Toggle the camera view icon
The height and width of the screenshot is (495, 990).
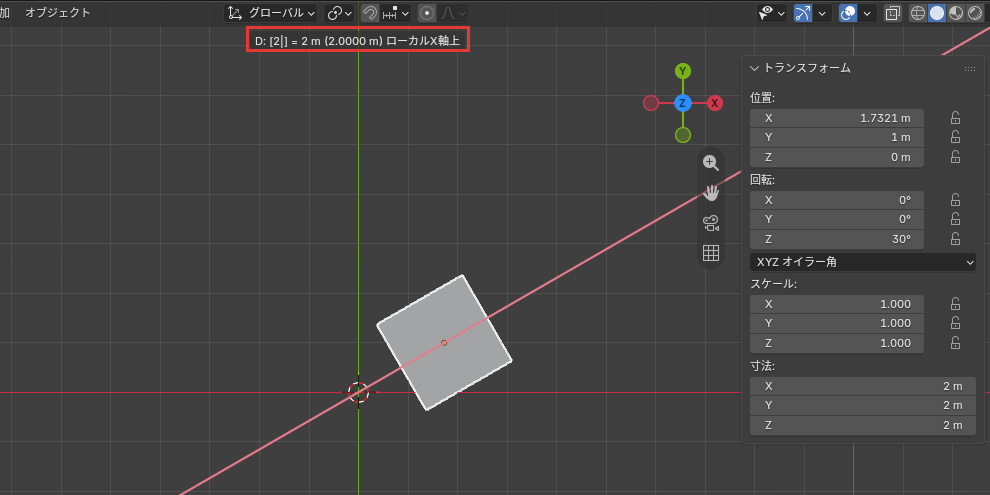tap(711, 223)
